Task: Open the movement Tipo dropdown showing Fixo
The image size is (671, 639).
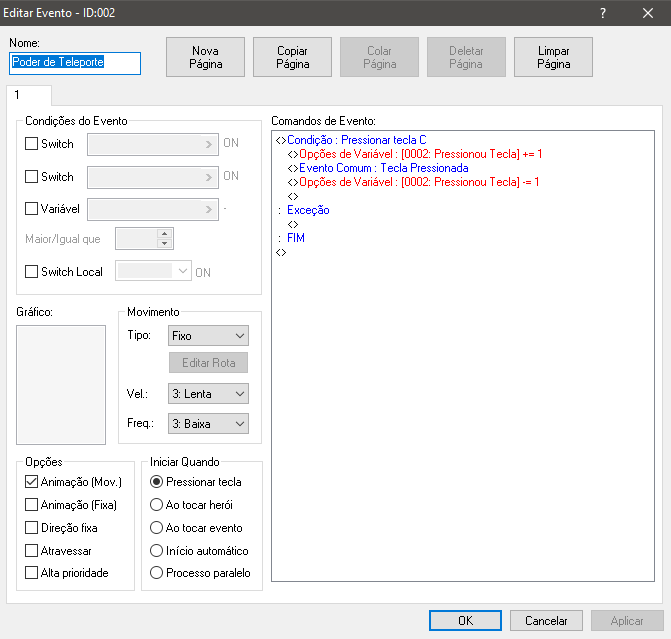Action: coord(208,336)
